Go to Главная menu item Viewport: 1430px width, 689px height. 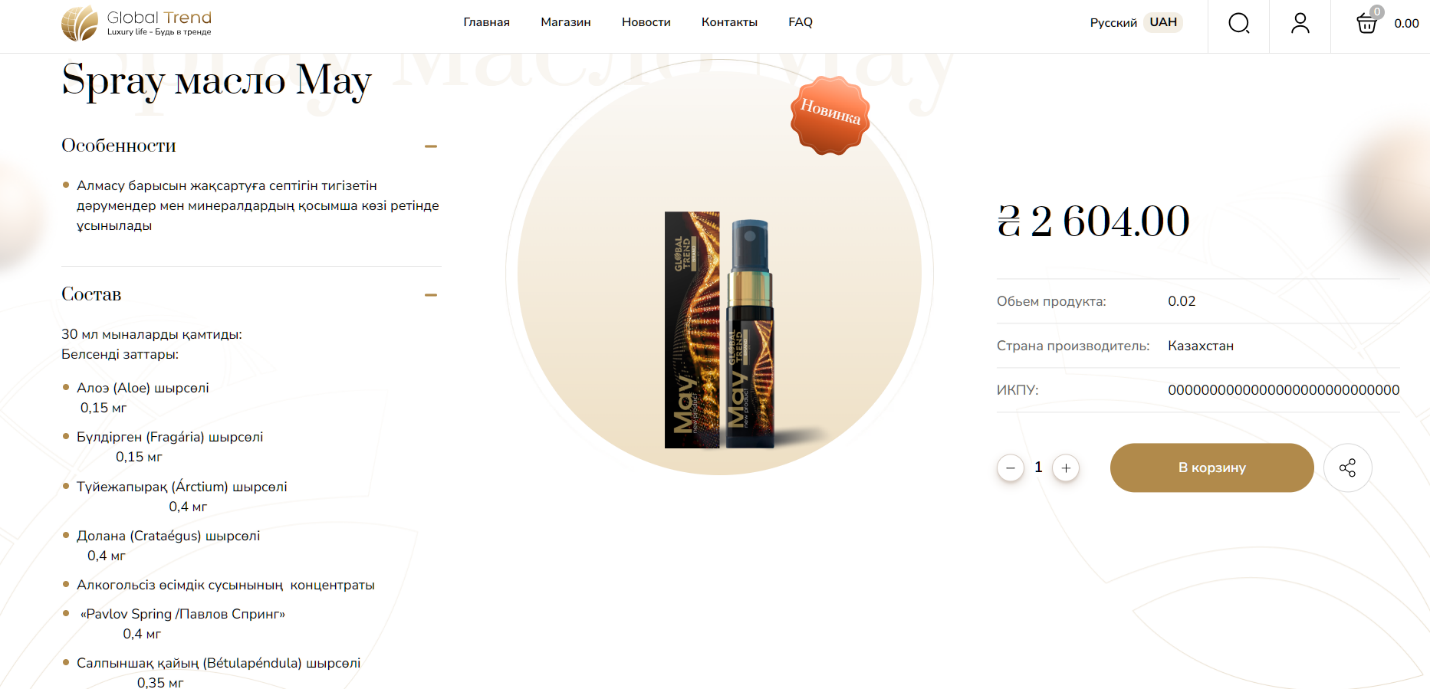487,22
